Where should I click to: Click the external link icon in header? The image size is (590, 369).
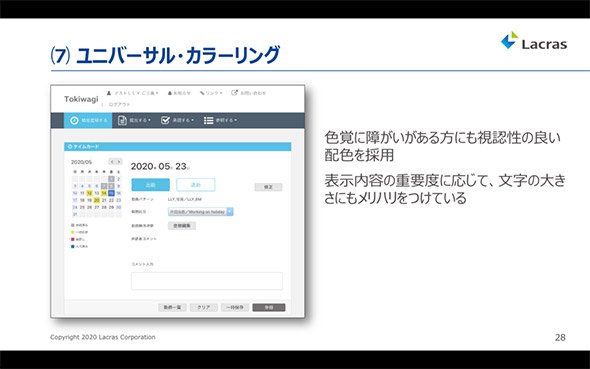pyautogui.click(x=234, y=93)
